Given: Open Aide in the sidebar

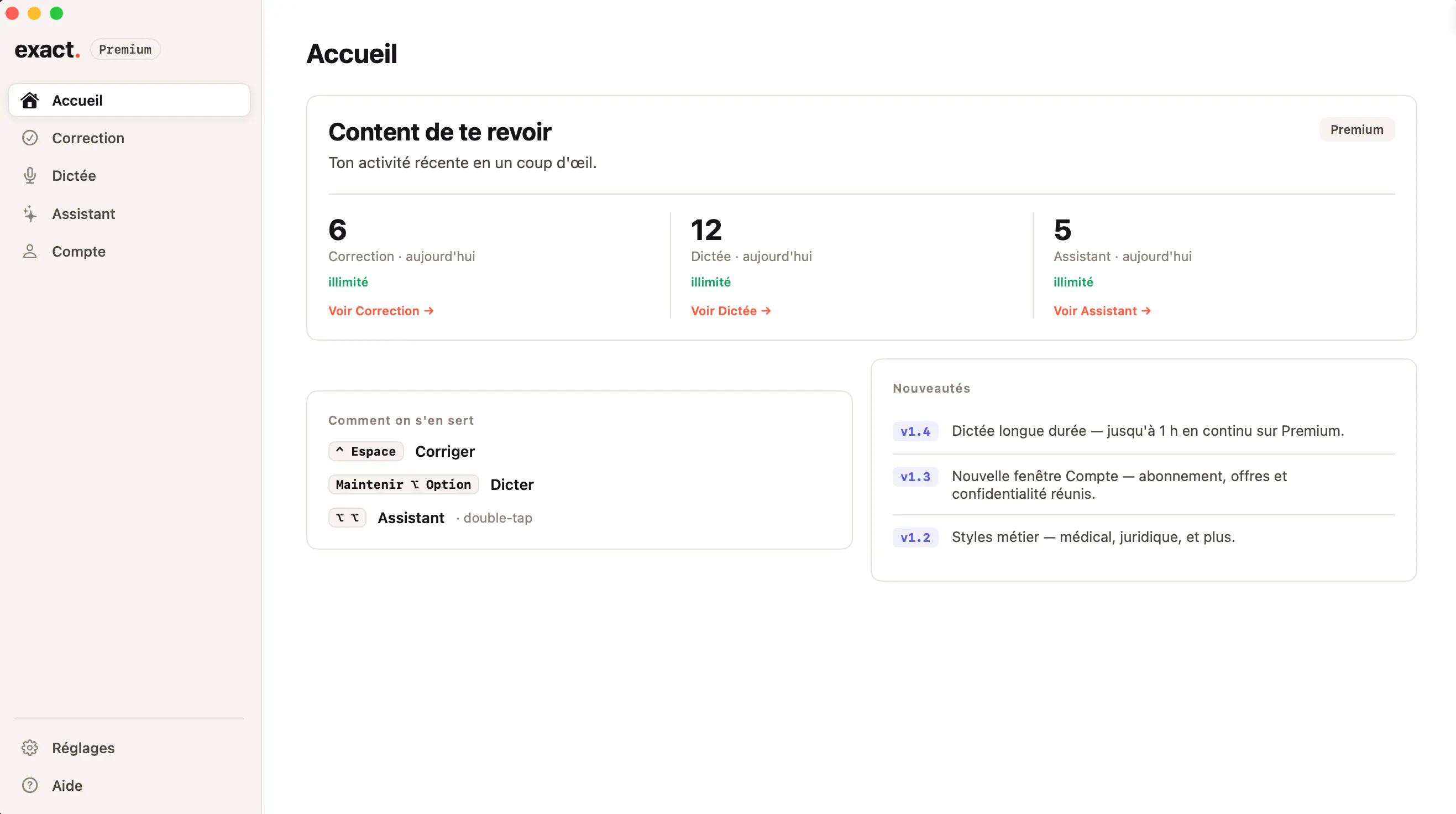Looking at the screenshot, I should click(x=129, y=786).
